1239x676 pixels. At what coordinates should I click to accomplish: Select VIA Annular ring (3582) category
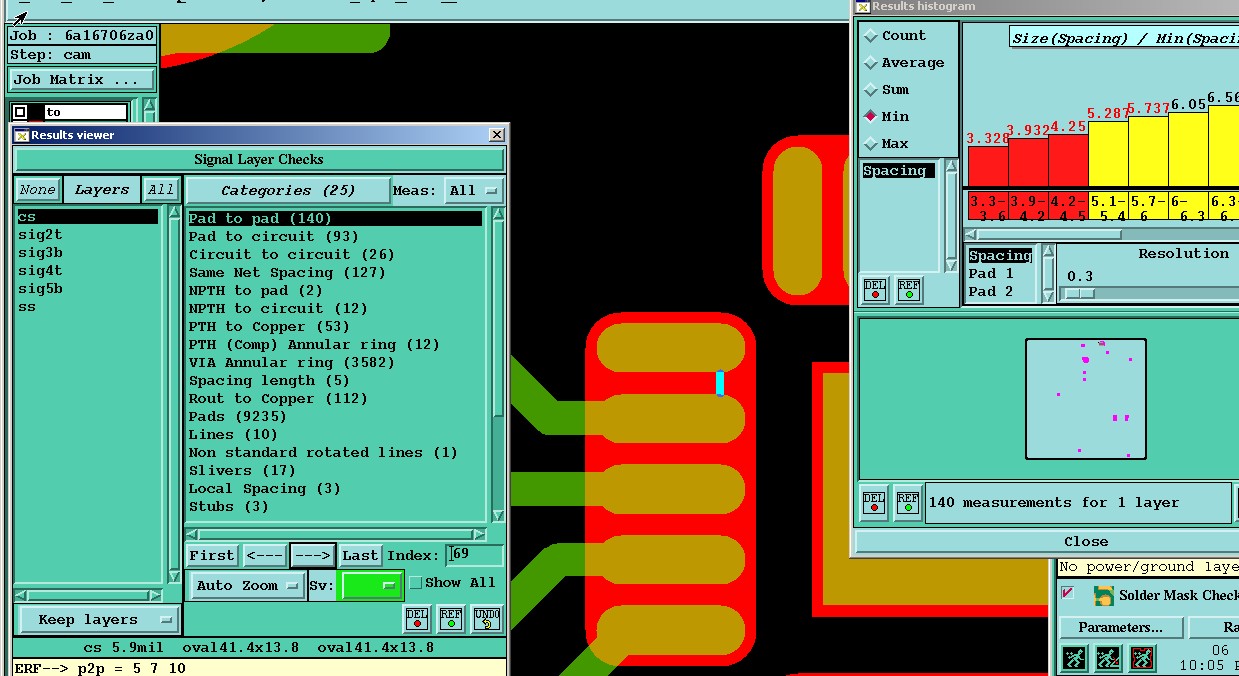click(x=335, y=362)
